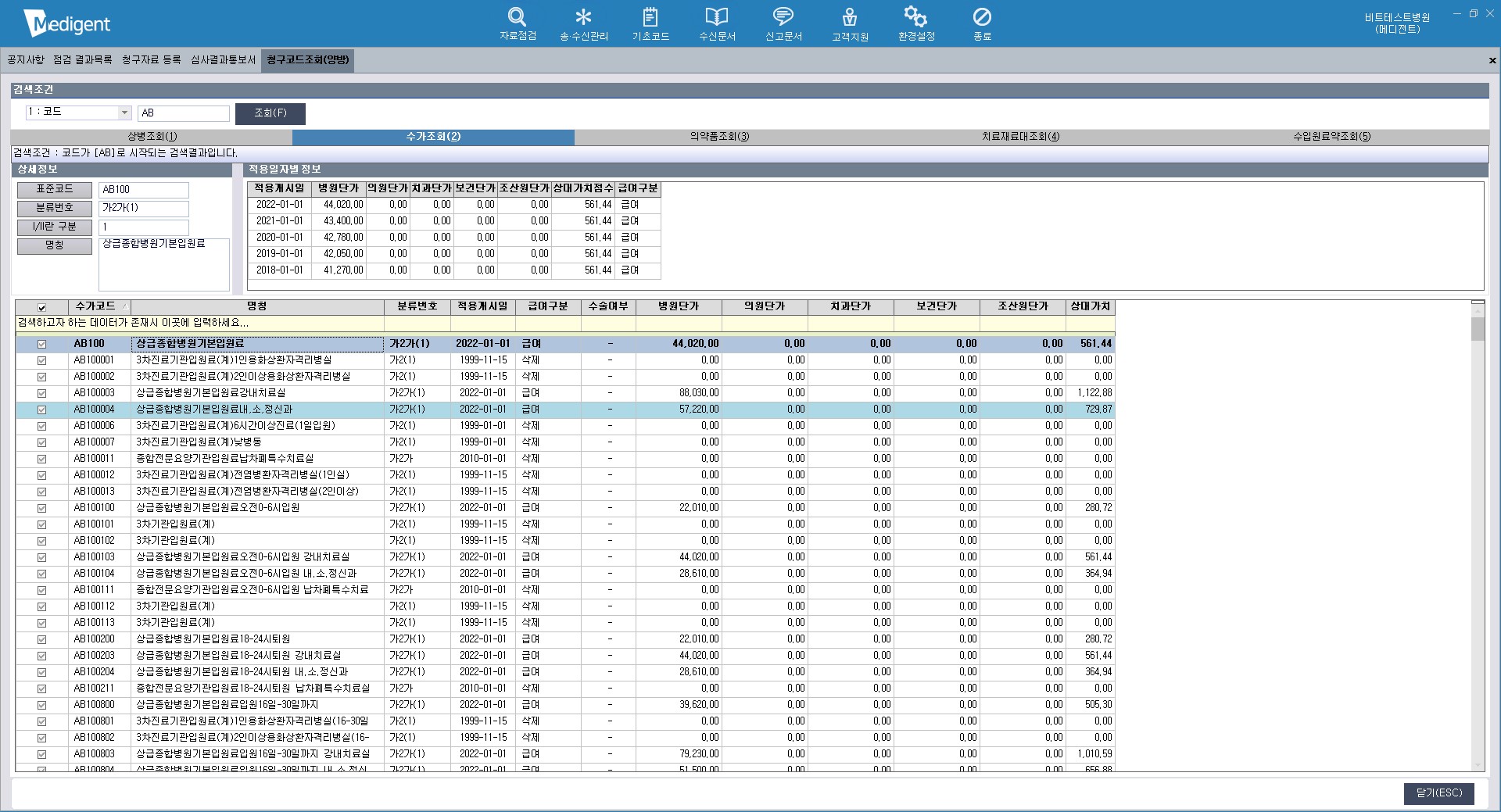
Task: Expand the '1 : 코드' search type dropdown
Action: pyautogui.click(x=124, y=113)
